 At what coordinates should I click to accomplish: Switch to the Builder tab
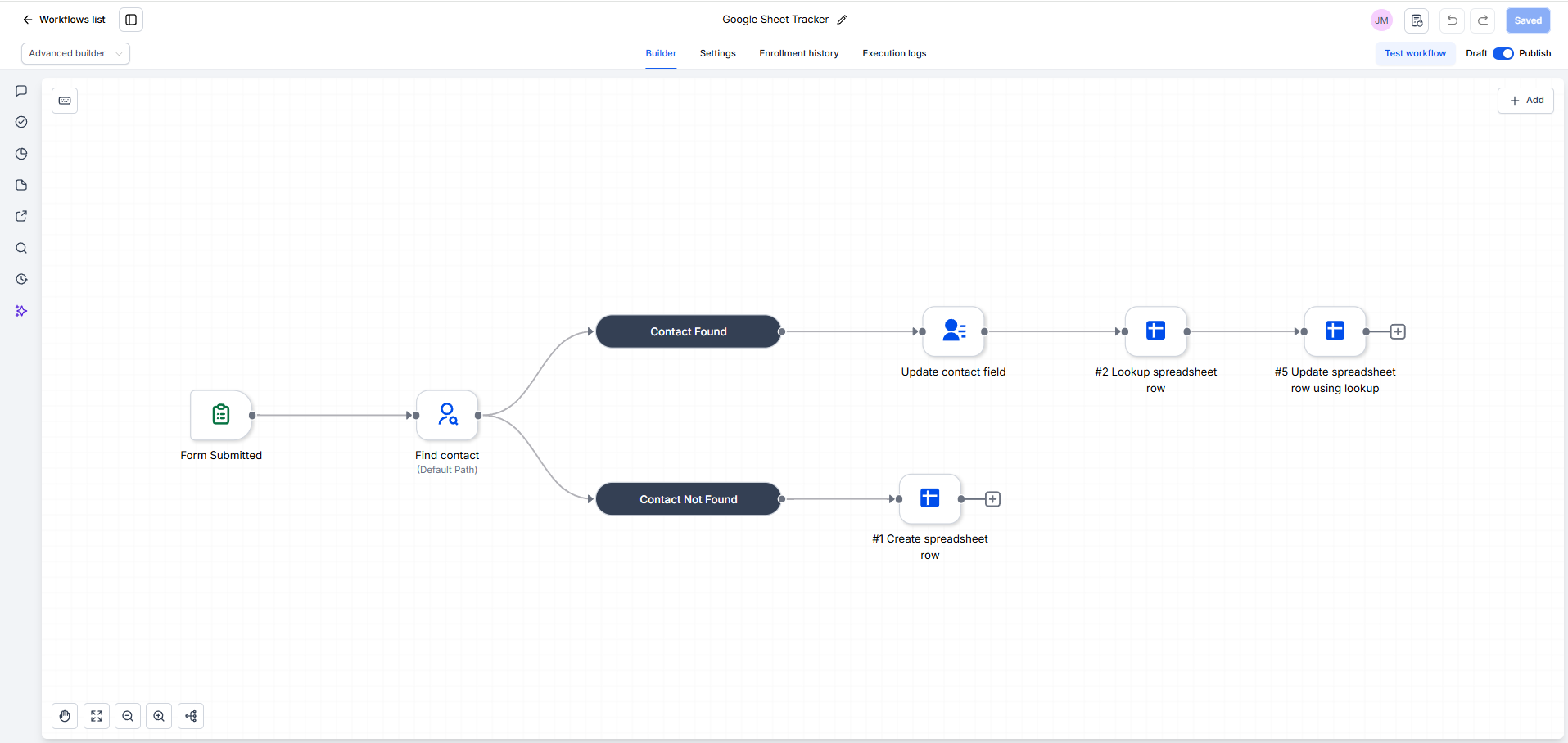[661, 53]
